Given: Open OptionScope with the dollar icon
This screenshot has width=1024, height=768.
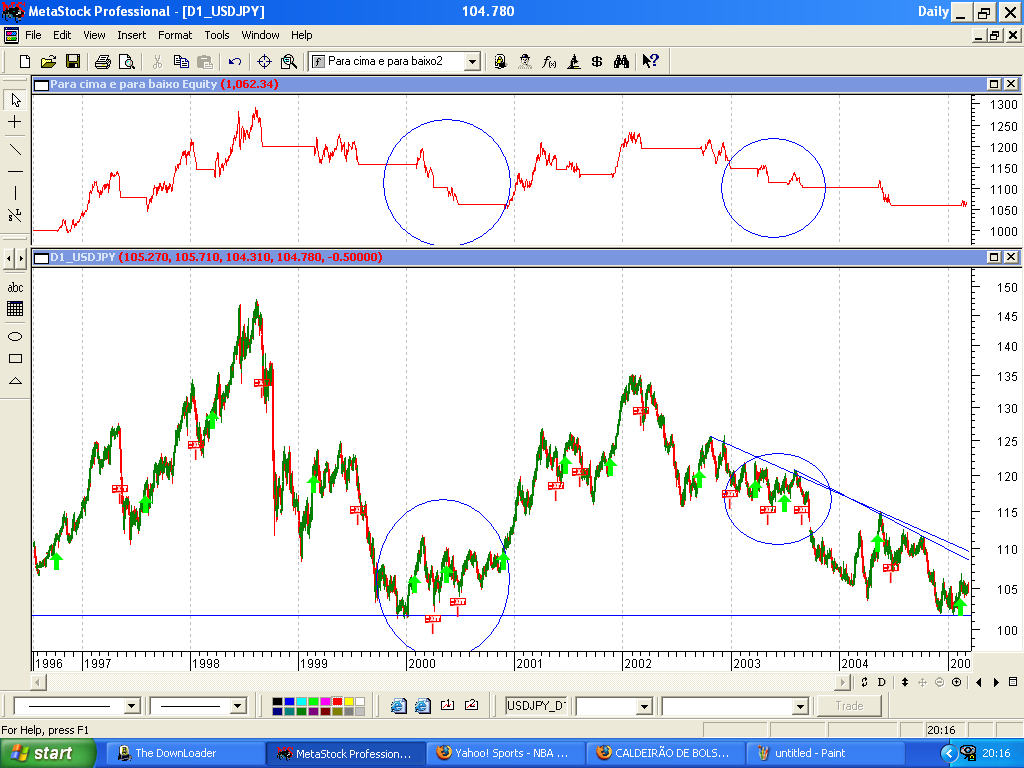Looking at the screenshot, I should coord(597,61).
